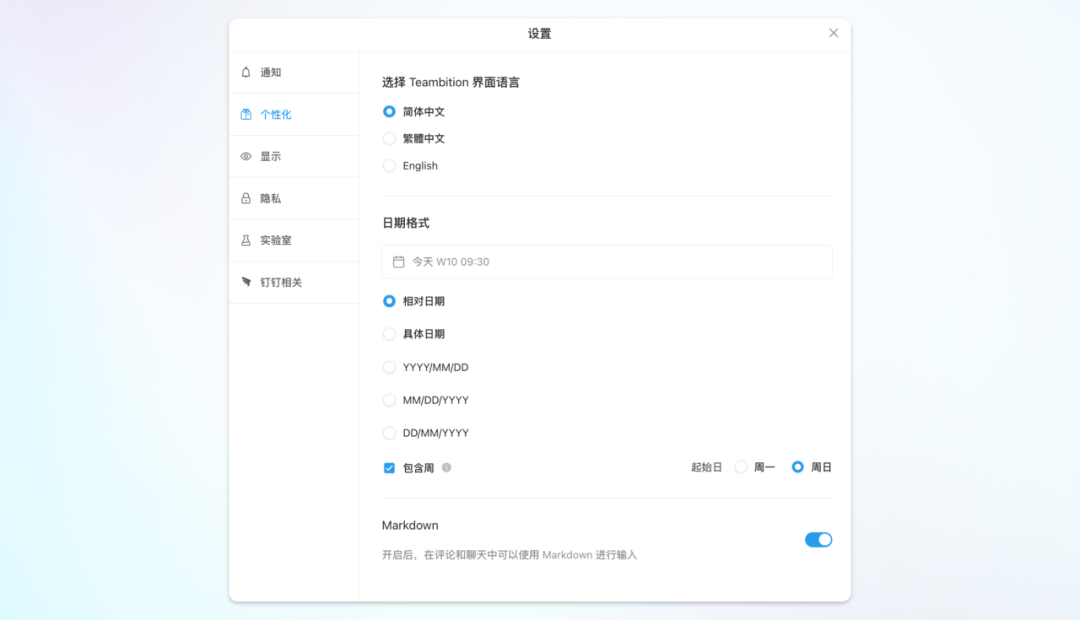Select the MM/DD/YYYY radio option

(389, 400)
